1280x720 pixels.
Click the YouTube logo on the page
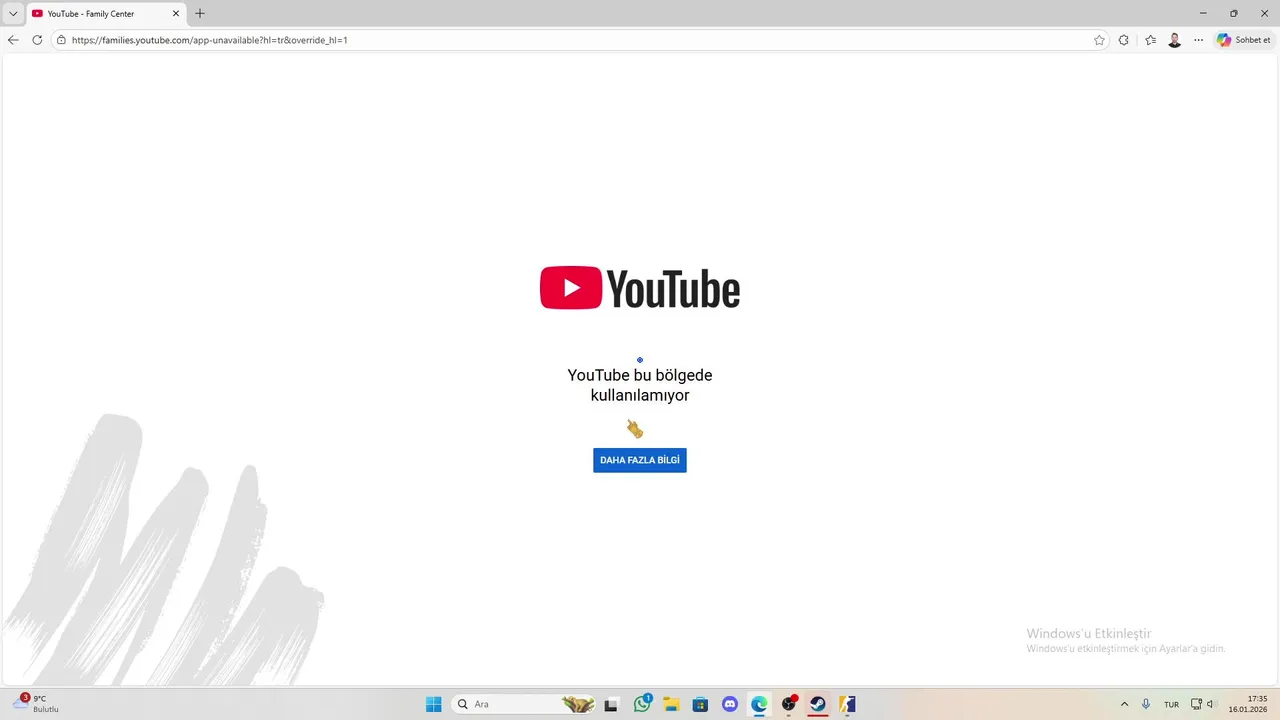(640, 288)
